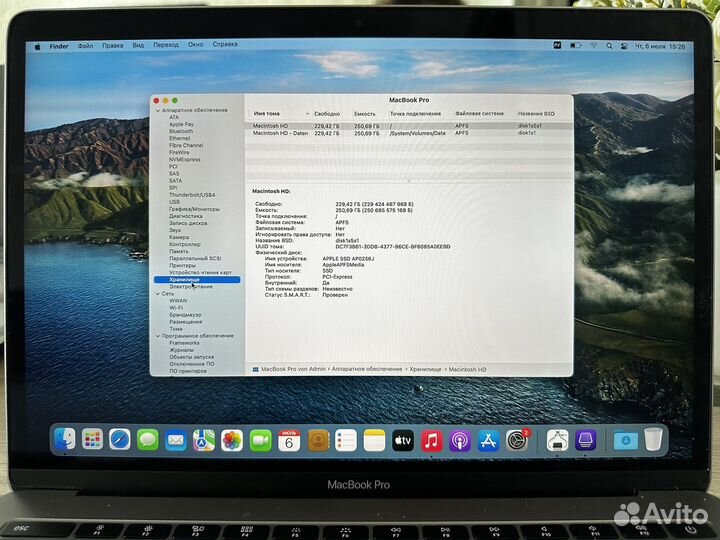Open the Файл menu
This screenshot has height=540, width=720.
(x=85, y=46)
